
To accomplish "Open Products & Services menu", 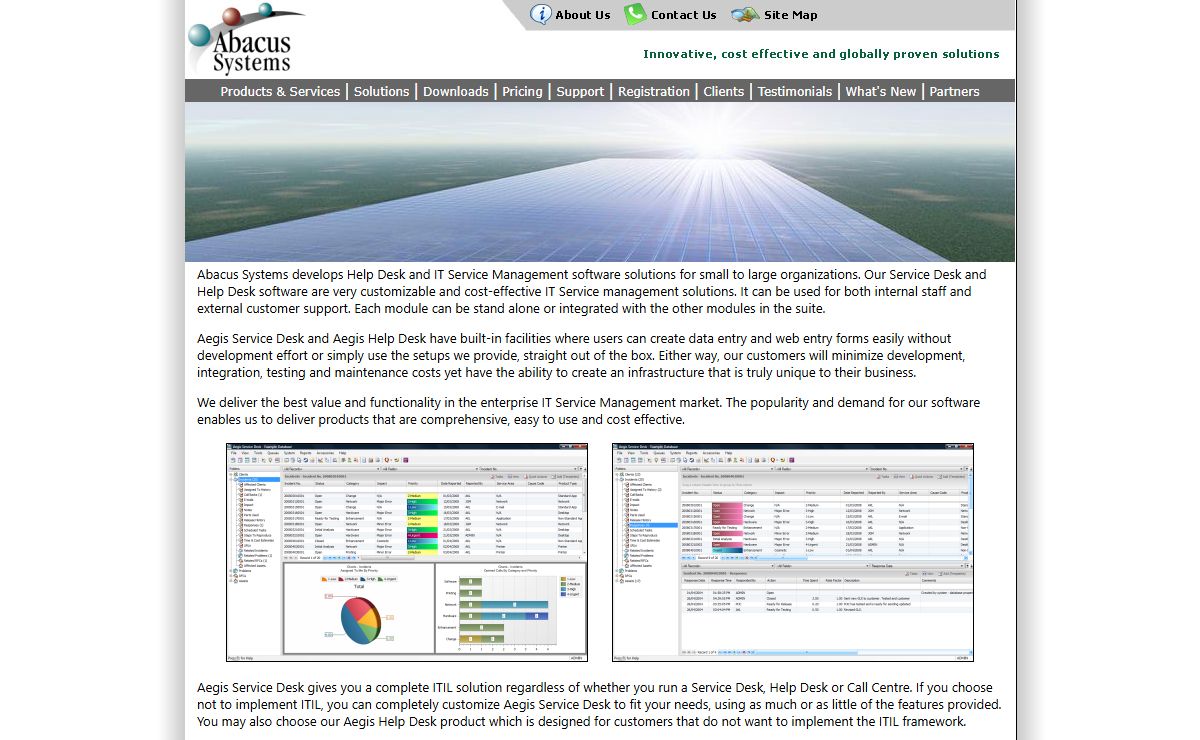I will coord(280,91).
